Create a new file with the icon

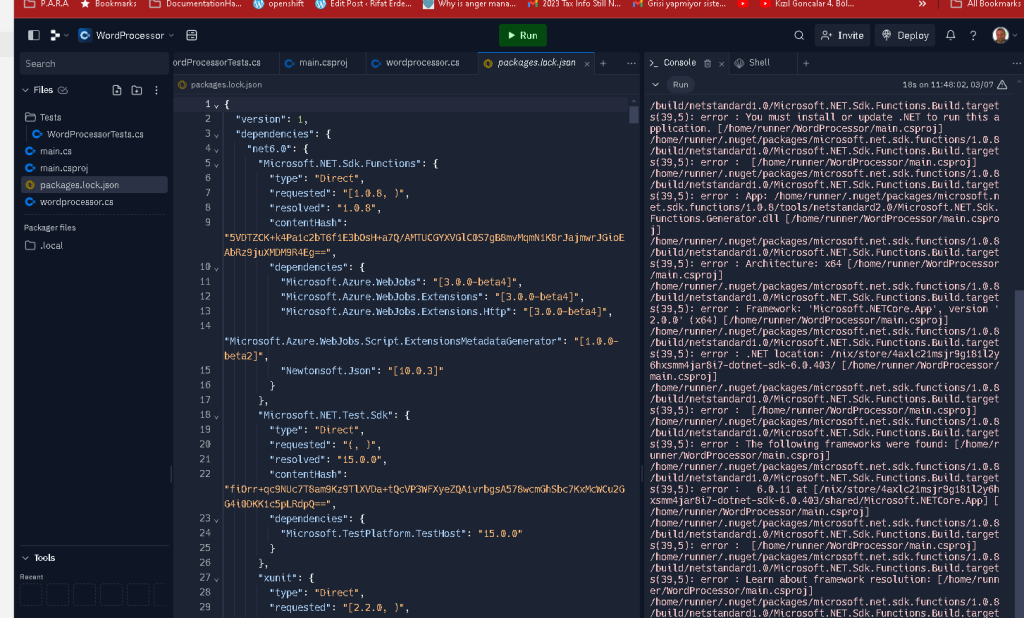[117, 90]
